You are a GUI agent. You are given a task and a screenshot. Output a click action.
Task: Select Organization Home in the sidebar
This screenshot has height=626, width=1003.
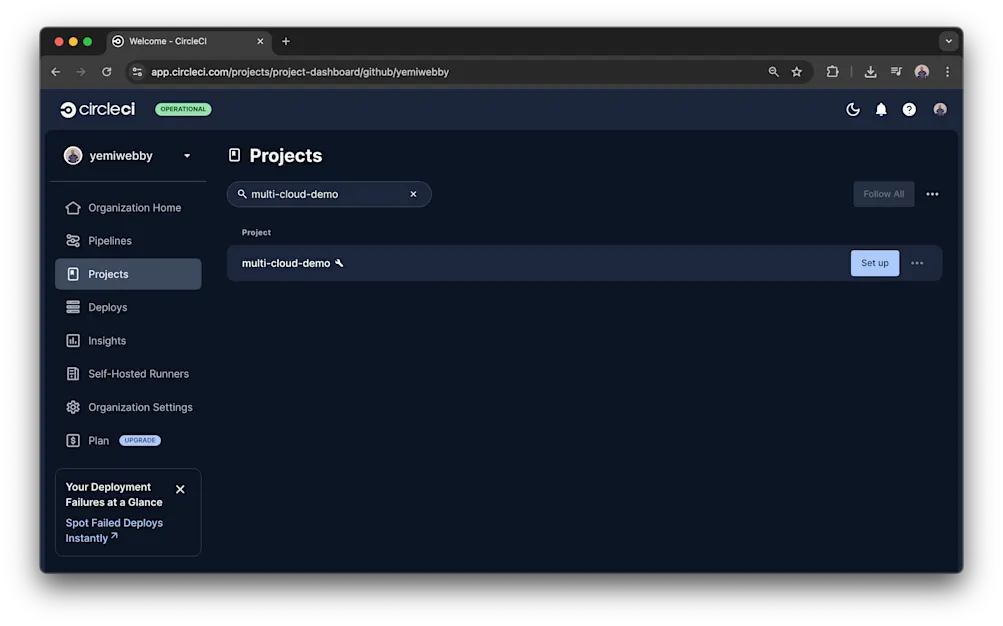[134, 207]
